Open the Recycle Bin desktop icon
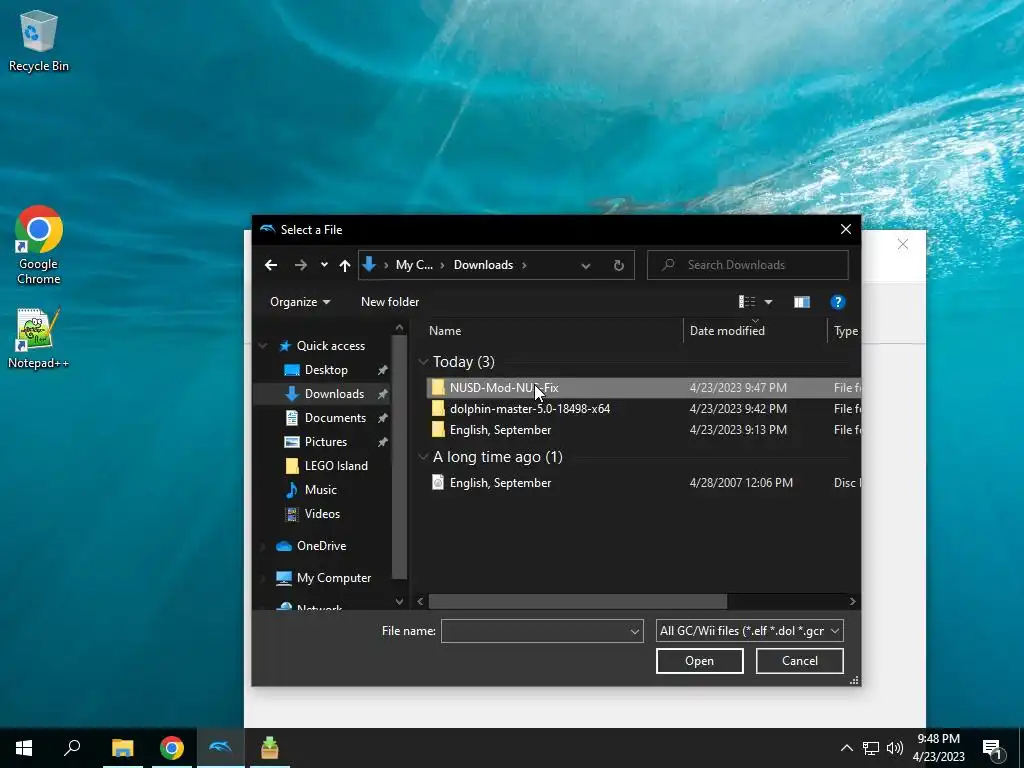 pyautogui.click(x=39, y=40)
